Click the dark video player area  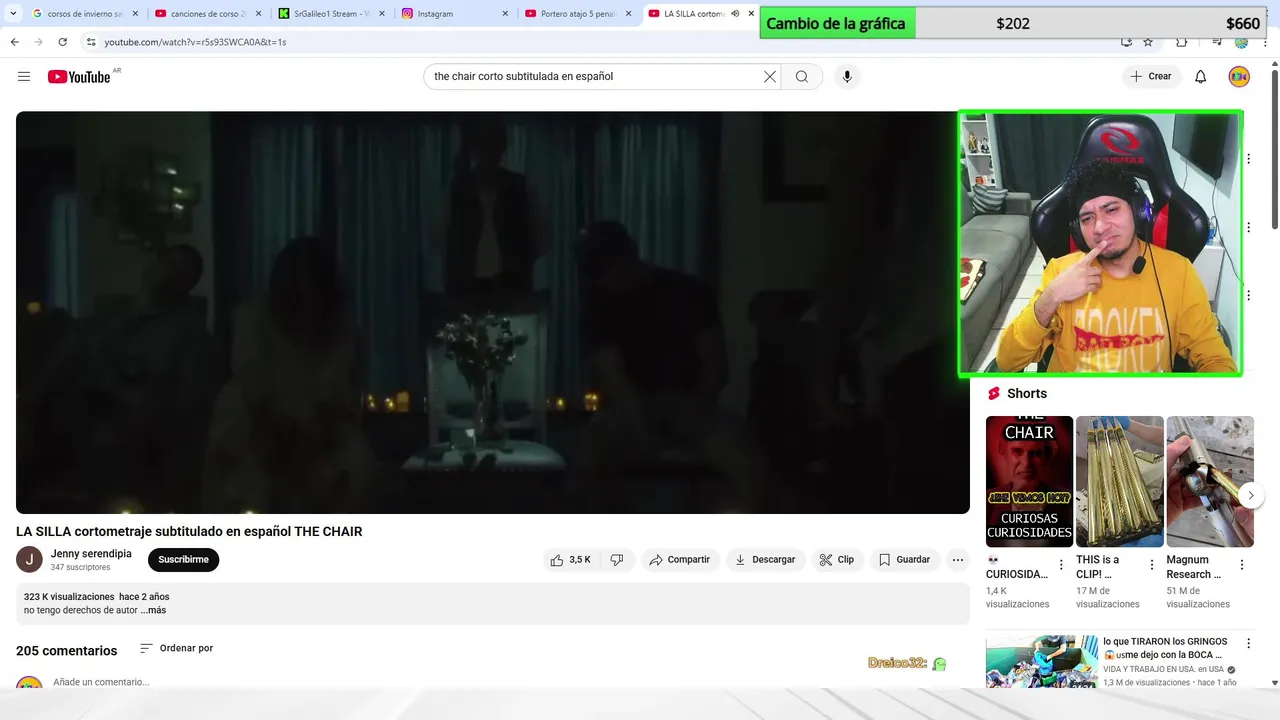[x=492, y=312]
